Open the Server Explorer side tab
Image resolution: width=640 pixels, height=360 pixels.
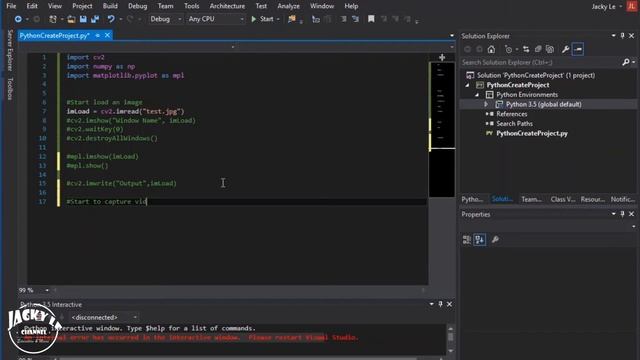click(10, 50)
